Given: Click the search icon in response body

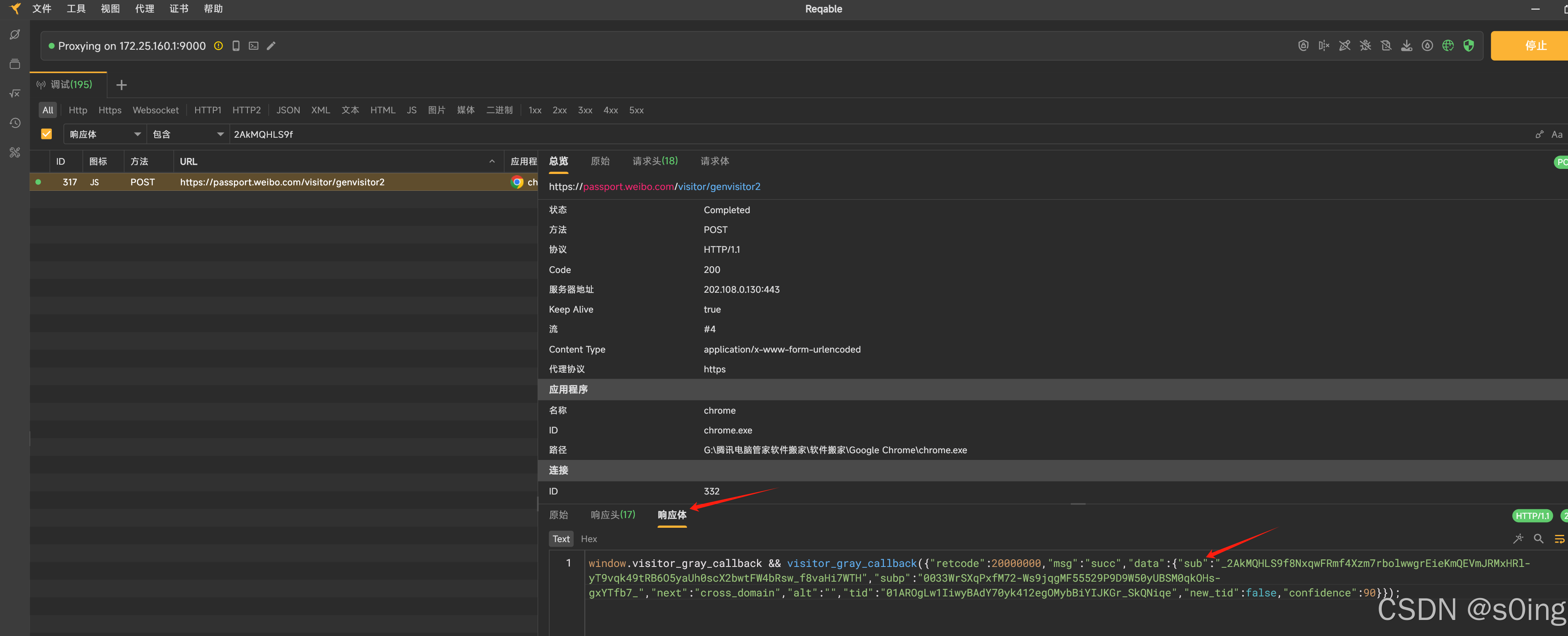Looking at the screenshot, I should 1538,539.
